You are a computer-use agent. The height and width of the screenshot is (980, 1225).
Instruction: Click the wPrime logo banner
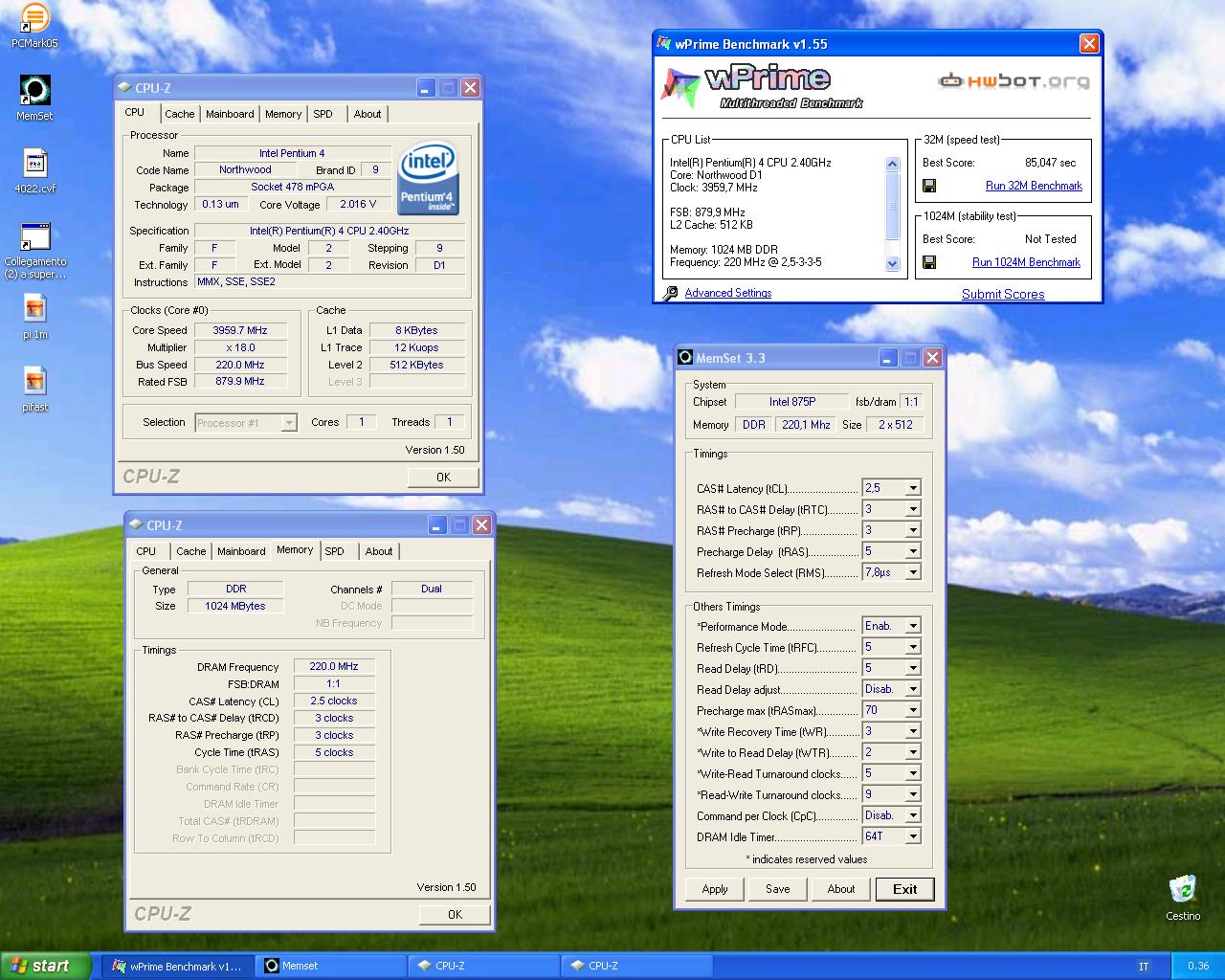click(762, 87)
